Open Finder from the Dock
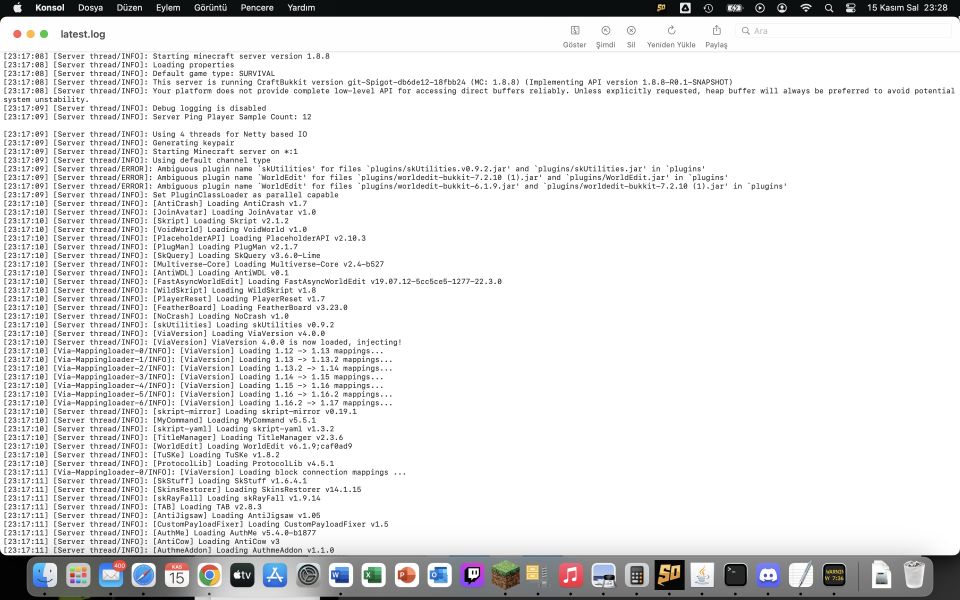 45,576
